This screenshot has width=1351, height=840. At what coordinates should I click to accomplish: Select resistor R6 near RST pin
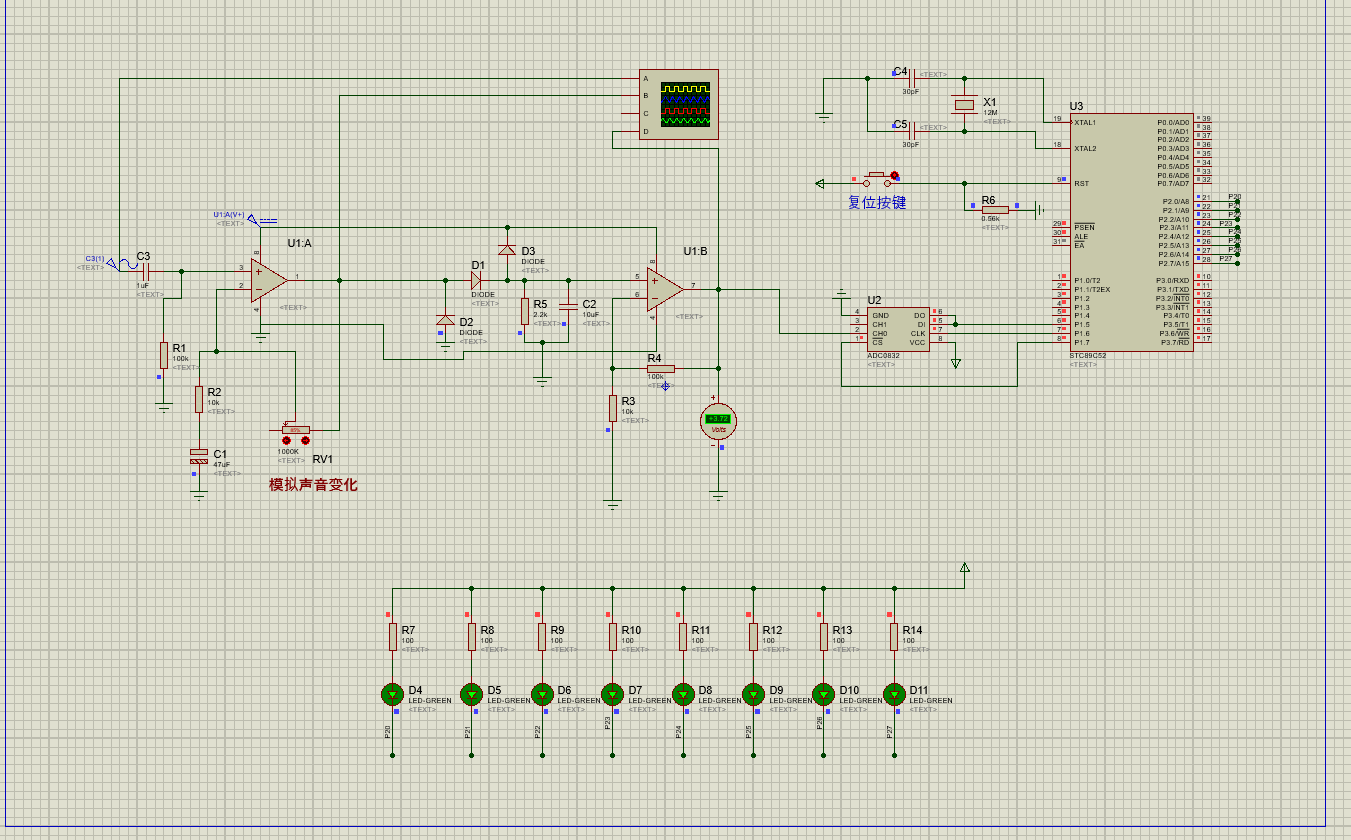coord(995,209)
